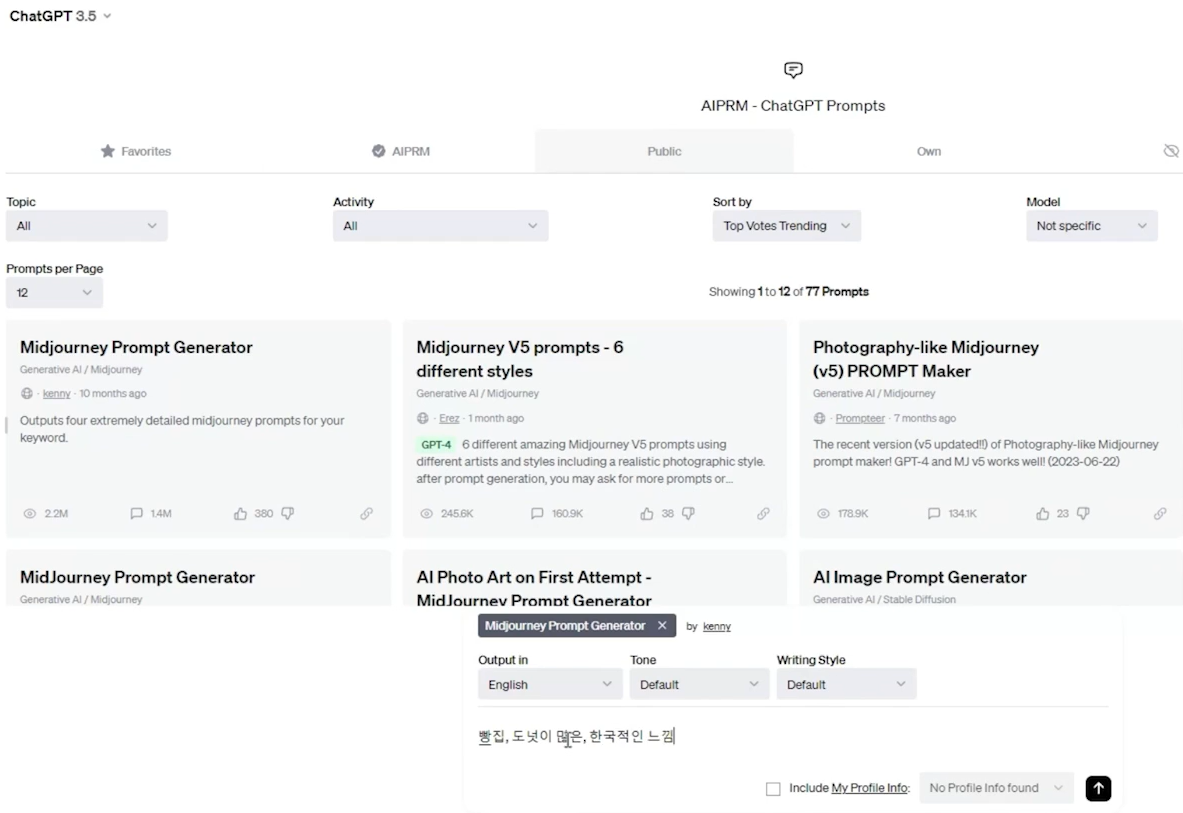Viewport: 1183px width, 813px height.
Task: Switch to the Own tab
Action: [x=929, y=151]
